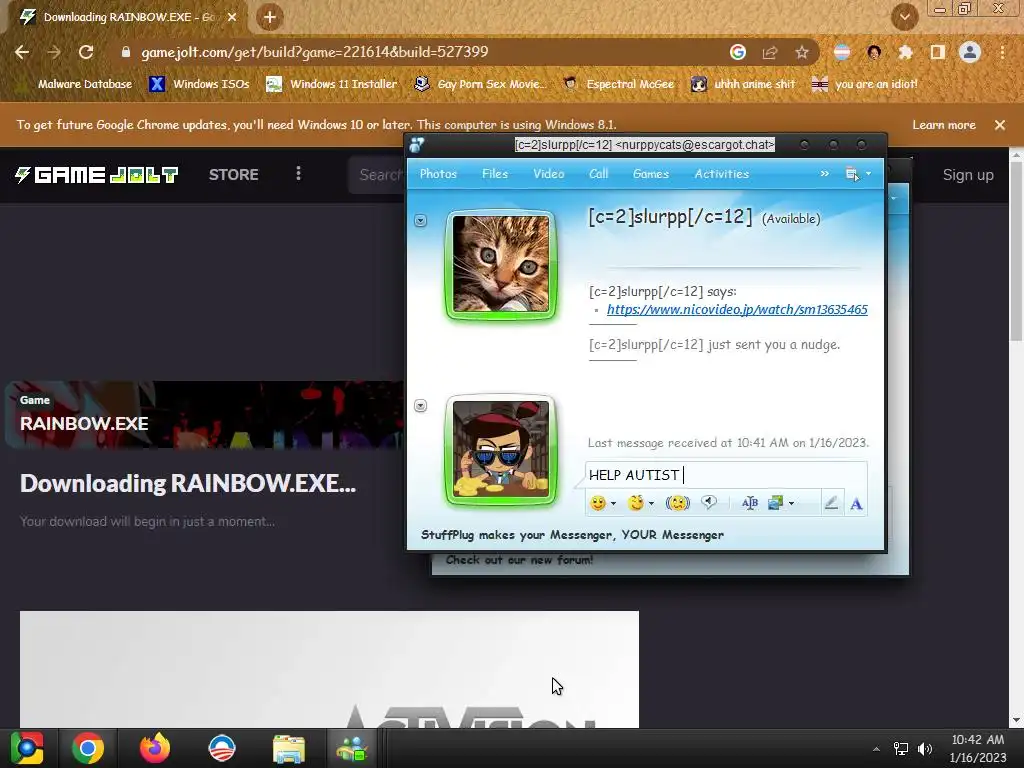Reload the Game Jolt page

(x=86, y=52)
